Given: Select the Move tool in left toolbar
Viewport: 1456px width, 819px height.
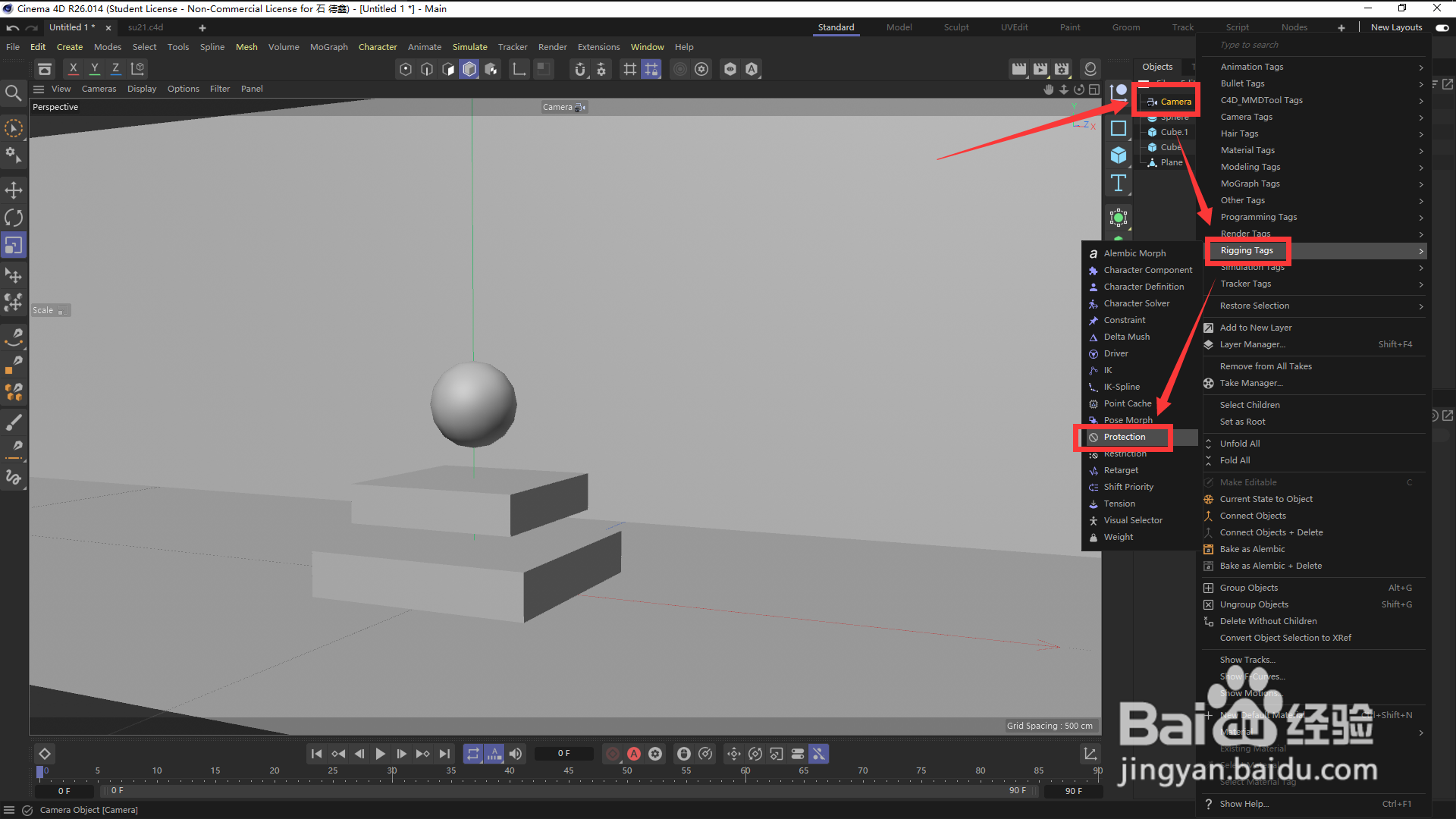Looking at the screenshot, I should point(14,190).
